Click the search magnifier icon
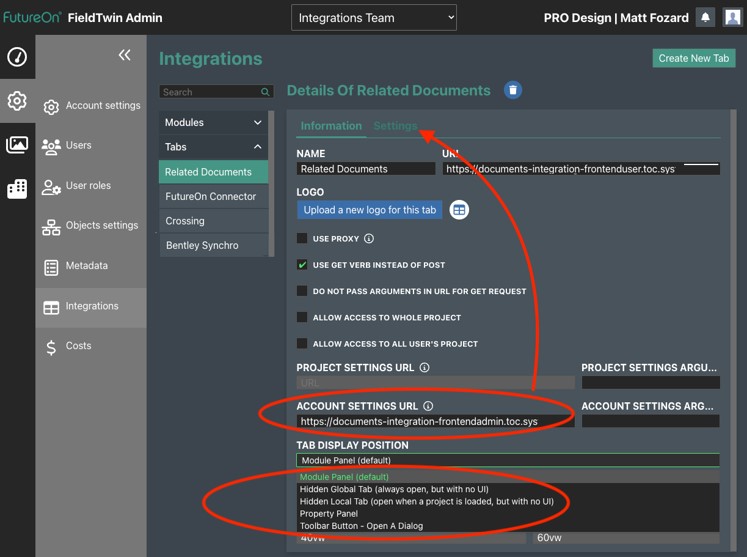This screenshot has height=557, width=747. pos(265,92)
